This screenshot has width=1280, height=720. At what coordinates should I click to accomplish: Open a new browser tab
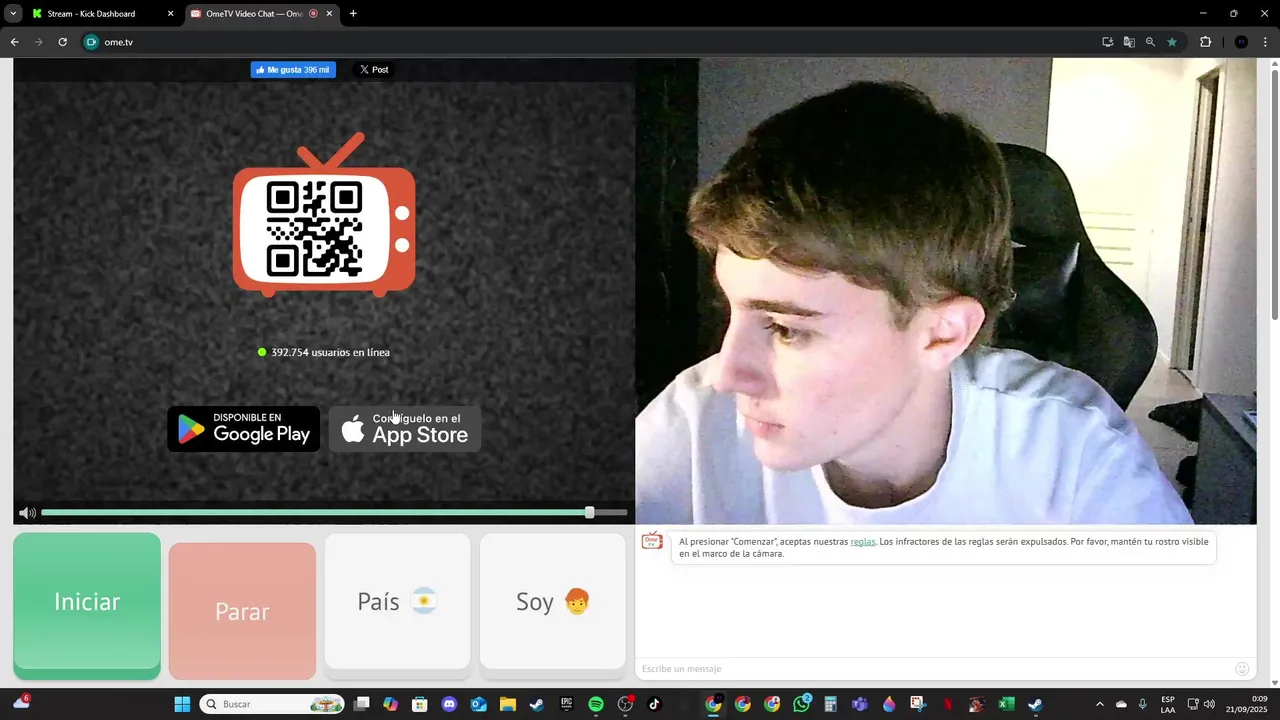[x=353, y=14]
